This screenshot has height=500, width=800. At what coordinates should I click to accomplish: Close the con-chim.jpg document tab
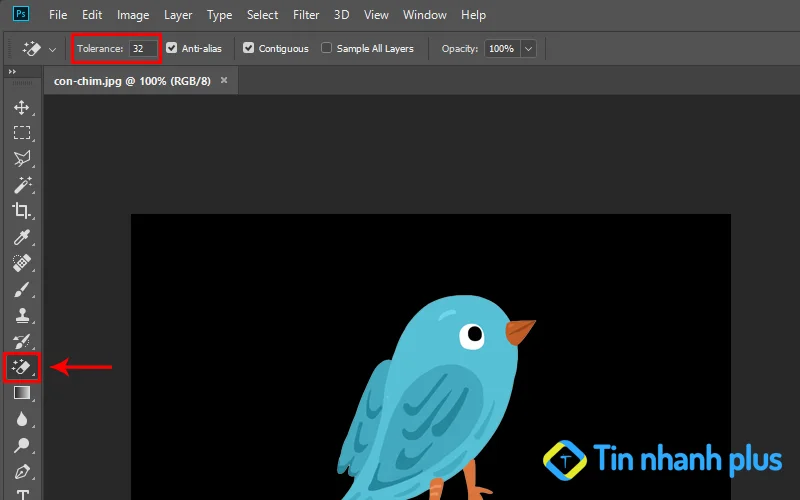pos(224,80)
